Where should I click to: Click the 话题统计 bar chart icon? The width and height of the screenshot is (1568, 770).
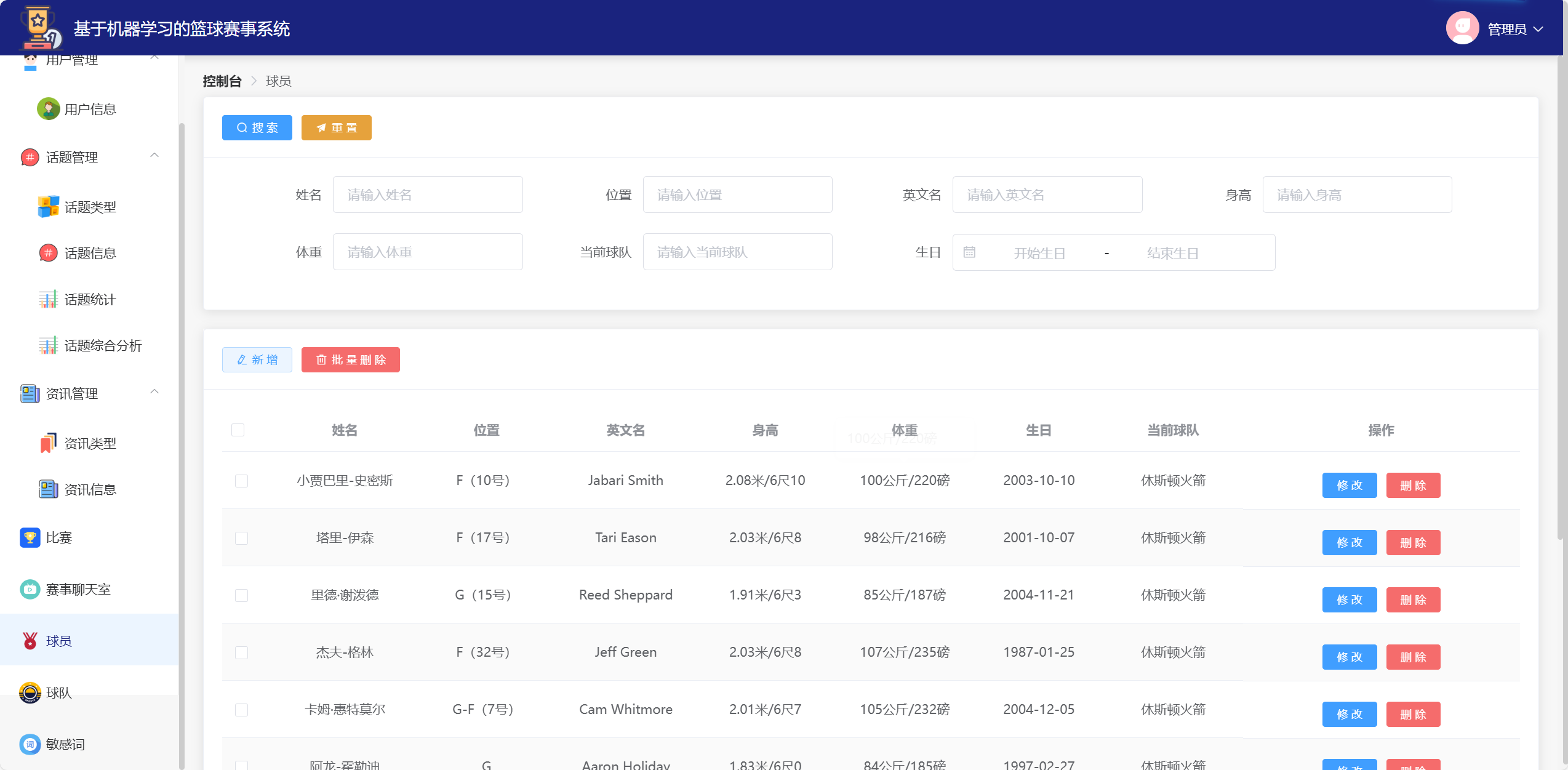coord(48,299)
